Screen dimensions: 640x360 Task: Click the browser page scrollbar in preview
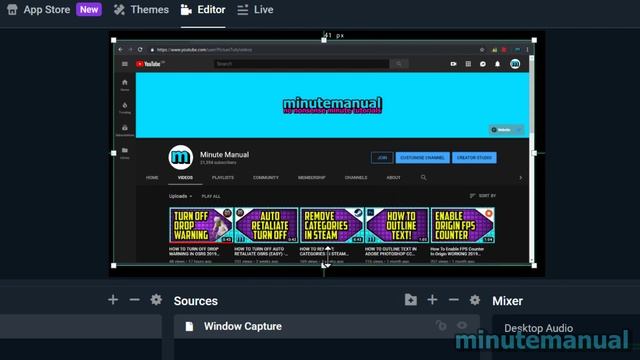tap(531, 159)
